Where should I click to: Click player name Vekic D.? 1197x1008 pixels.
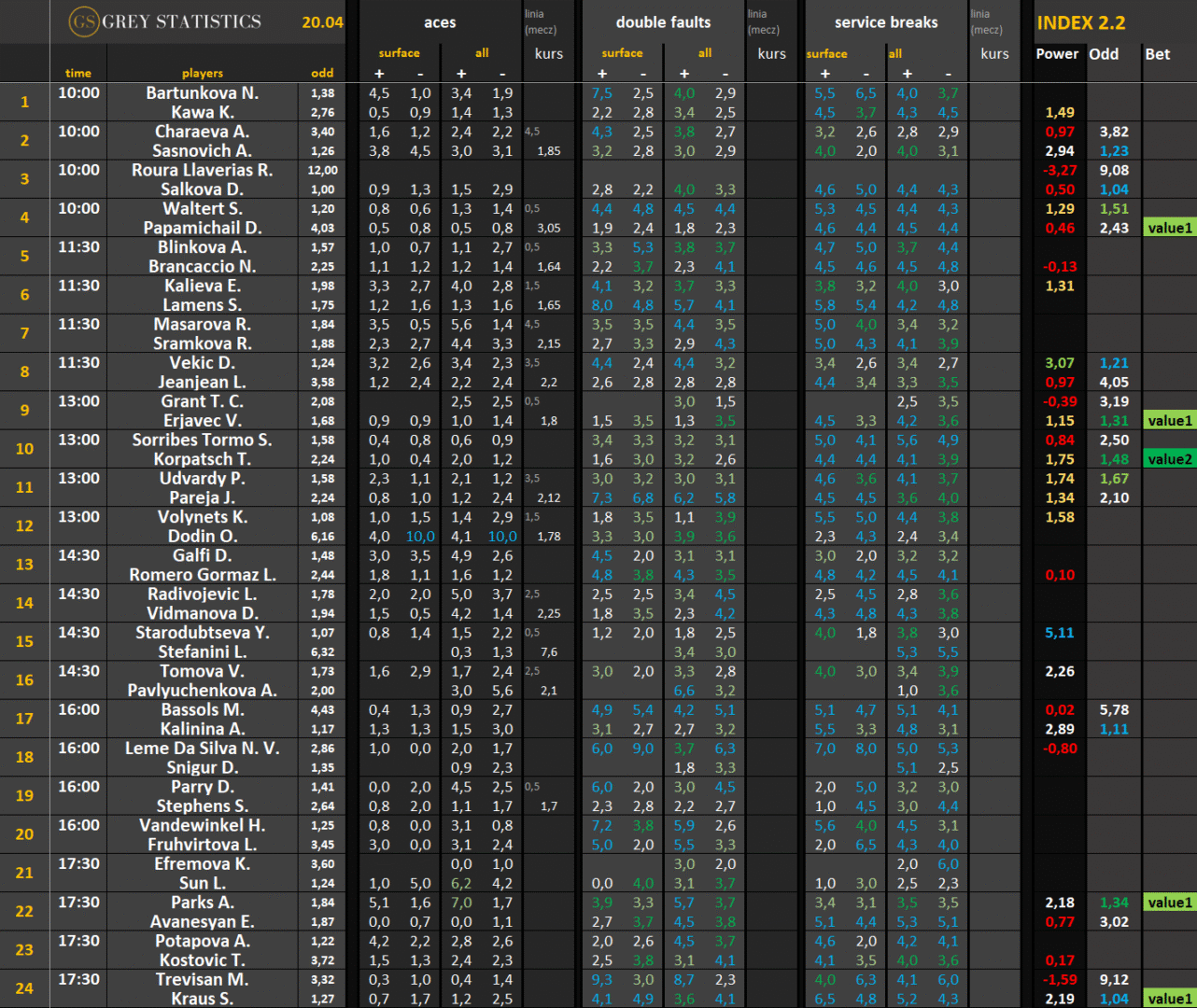pyautogui.click(x=203, y=363)
